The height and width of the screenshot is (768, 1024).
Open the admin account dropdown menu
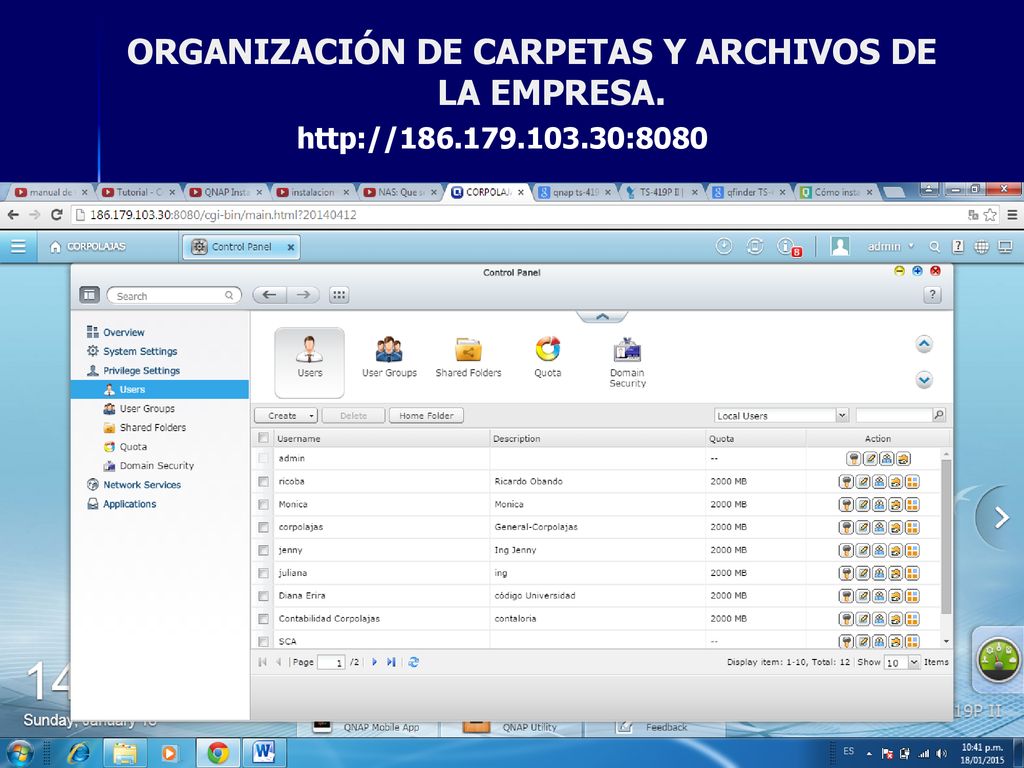coord(891,246)
